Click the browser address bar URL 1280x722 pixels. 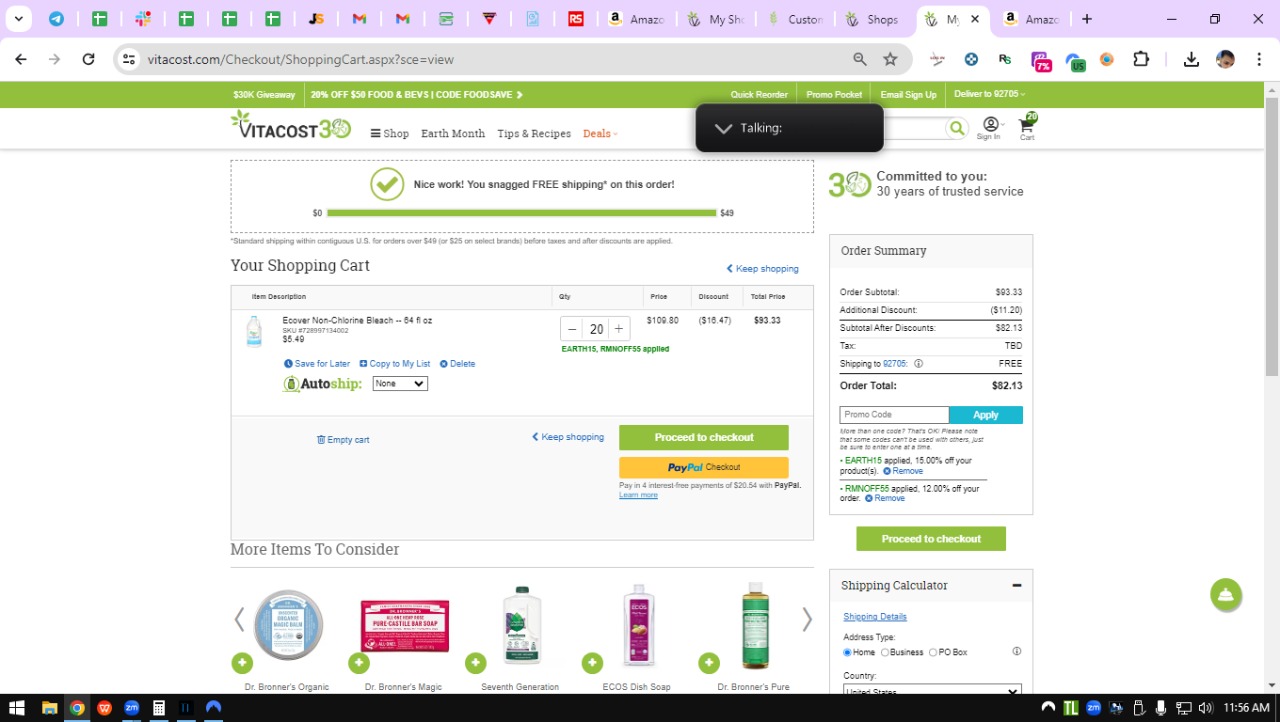(x=300, y=59)
